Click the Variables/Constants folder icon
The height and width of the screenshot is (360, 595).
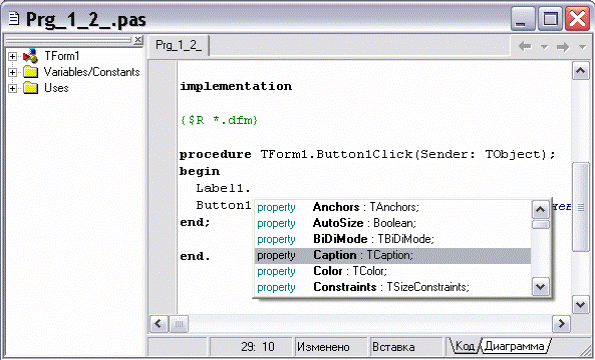point(31,72)
